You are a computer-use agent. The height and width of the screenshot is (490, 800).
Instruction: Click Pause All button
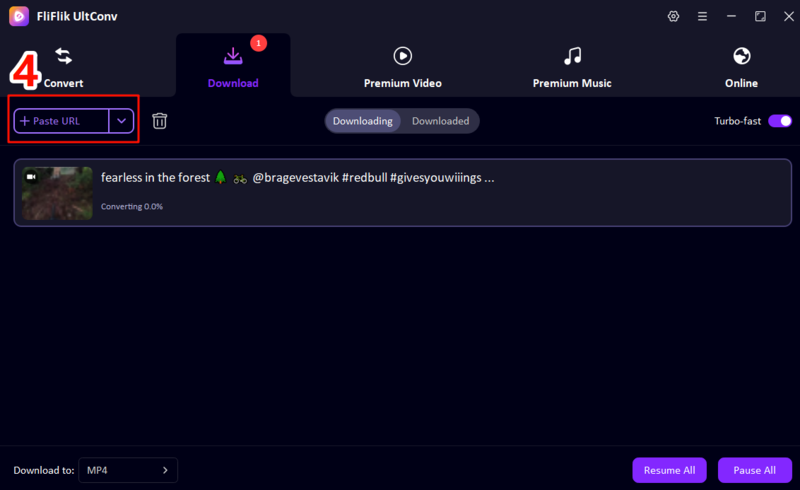pyautogui.click(x=755, y=470)
